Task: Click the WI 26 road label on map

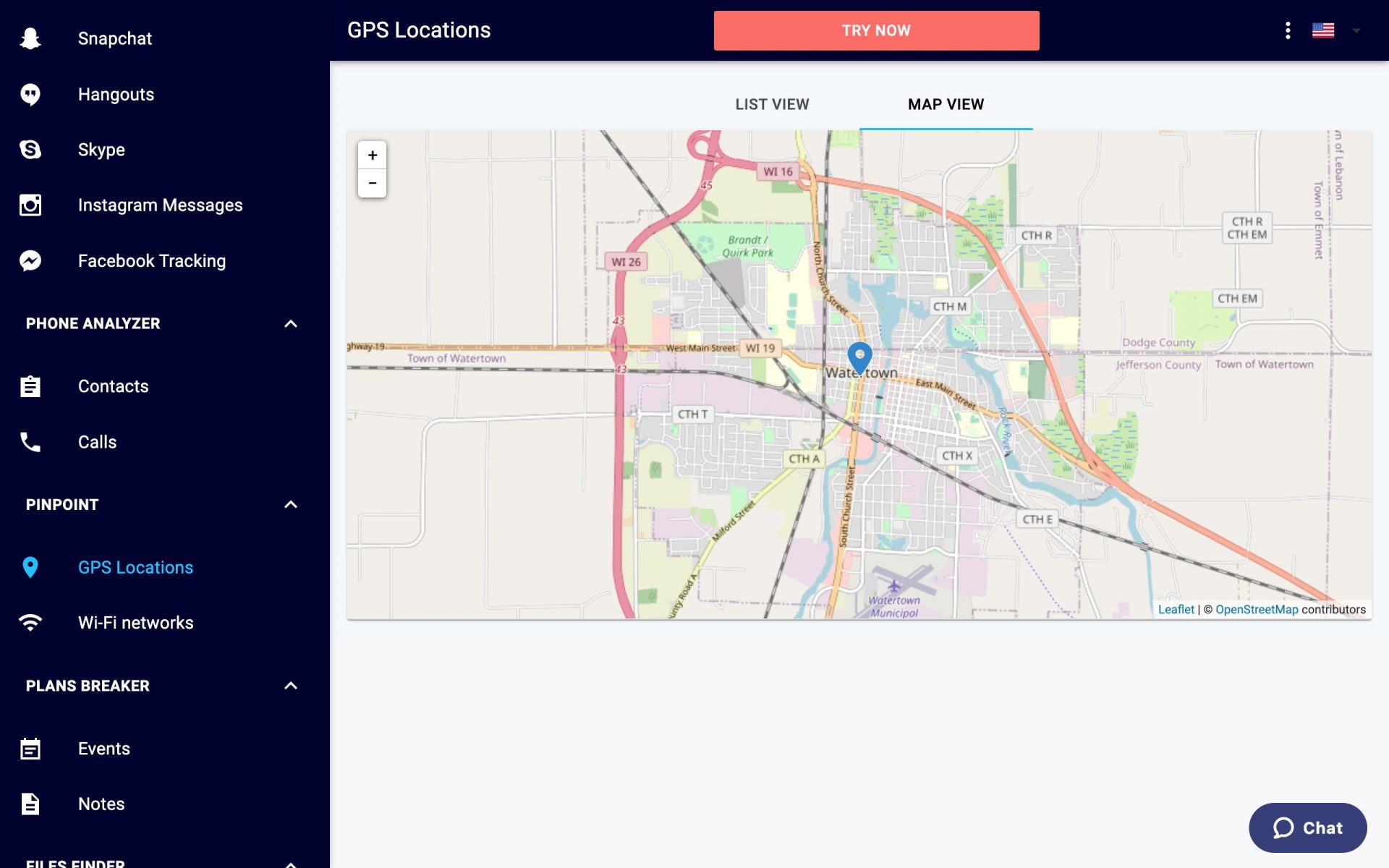Action: coord(626,262)
